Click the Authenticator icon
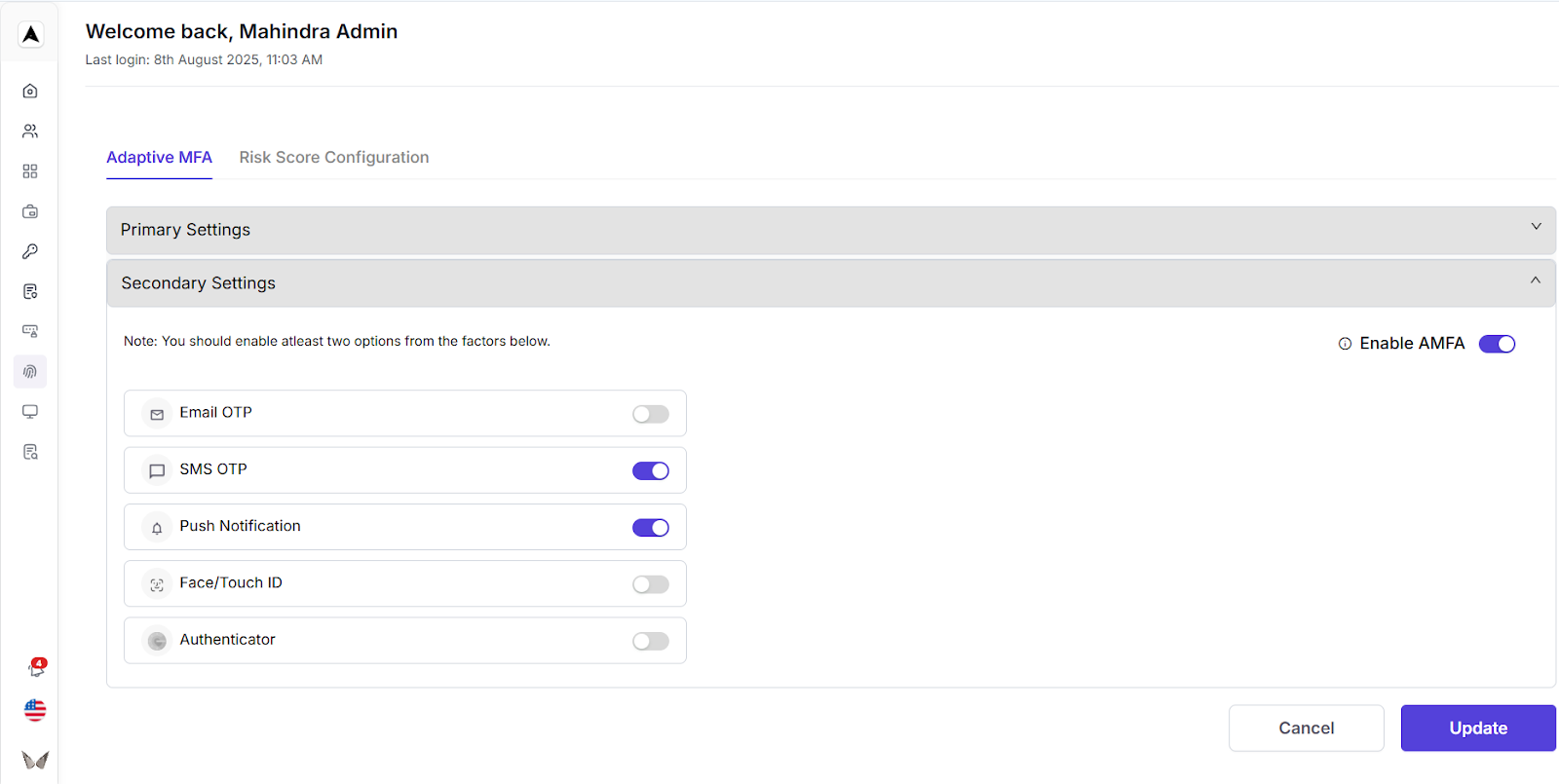Image resolution: width=1559 pixels, height=784 pixels. pyautogui.click(x=157, y=641)
